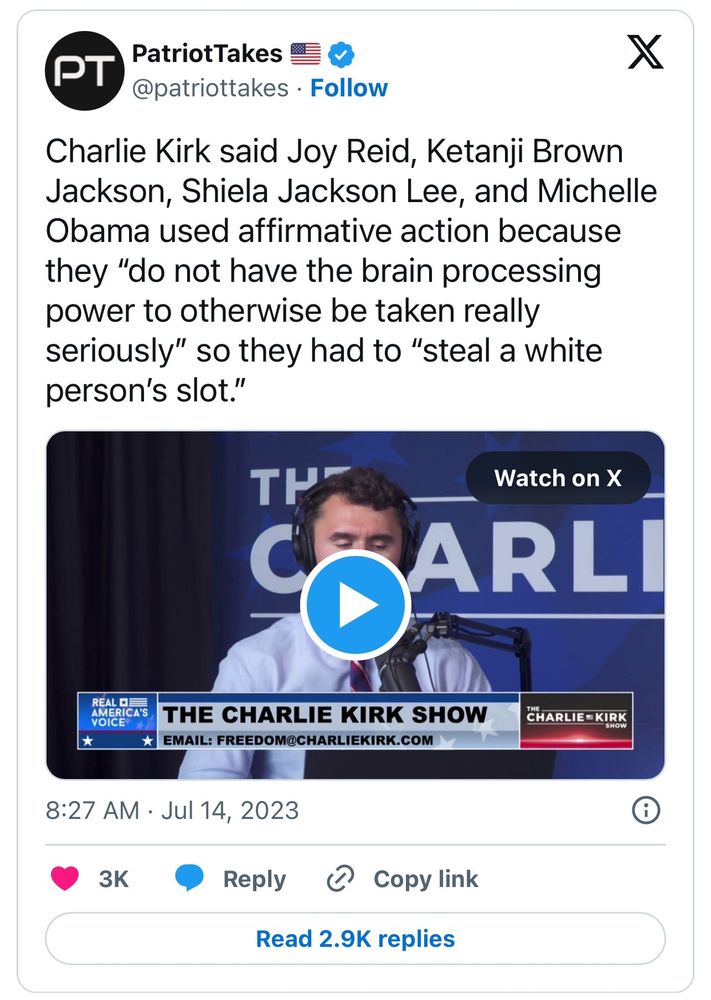Click the PatriotTakes display name
The width and height of the screenshot is (711, 1000).
coord(207,54)
